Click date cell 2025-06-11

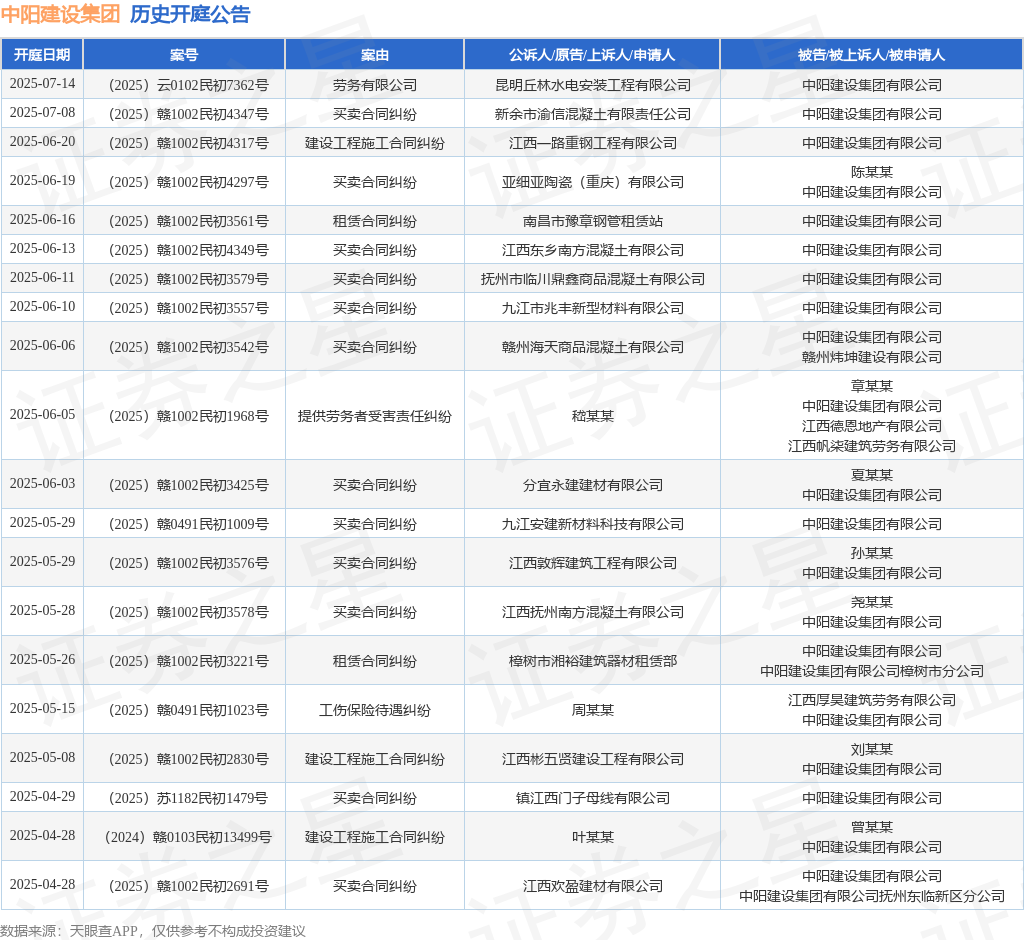pyautogui.click(x=42, y=278)
